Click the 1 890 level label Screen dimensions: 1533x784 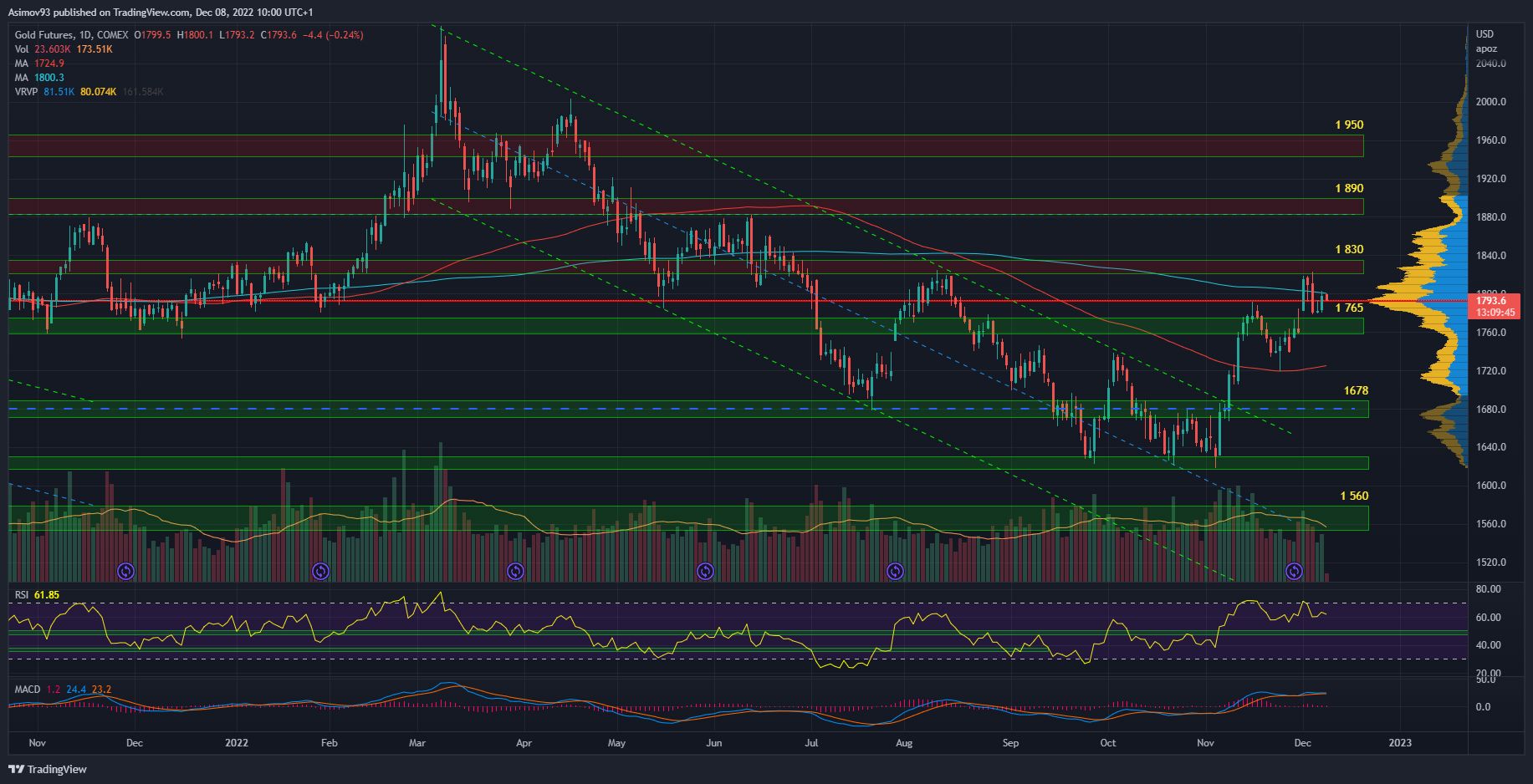[x=1349, y=188]
